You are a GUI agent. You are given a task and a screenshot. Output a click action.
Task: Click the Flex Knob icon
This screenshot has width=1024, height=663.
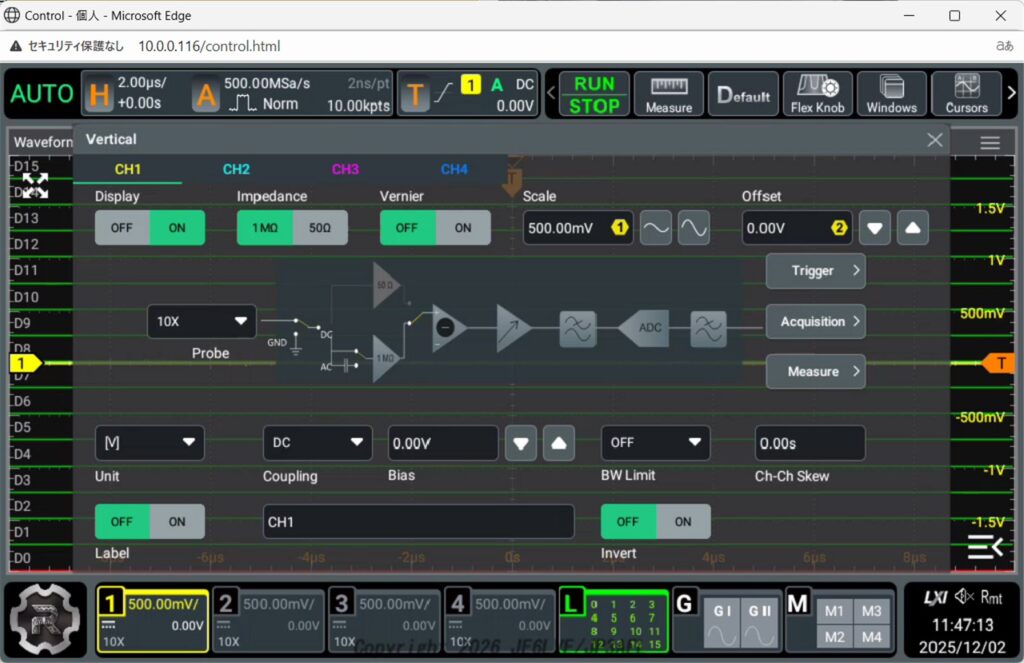817,94
